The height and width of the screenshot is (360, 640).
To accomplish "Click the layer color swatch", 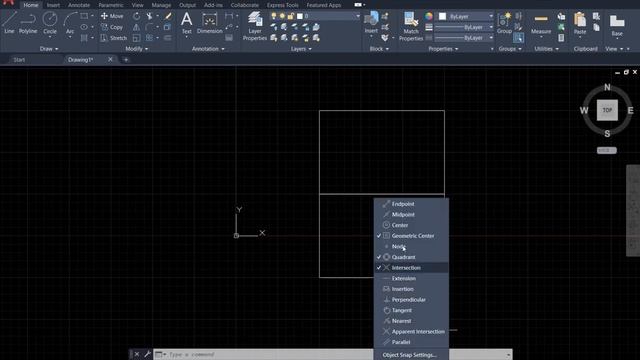I will pyautogui.click(x=300, y=16).
